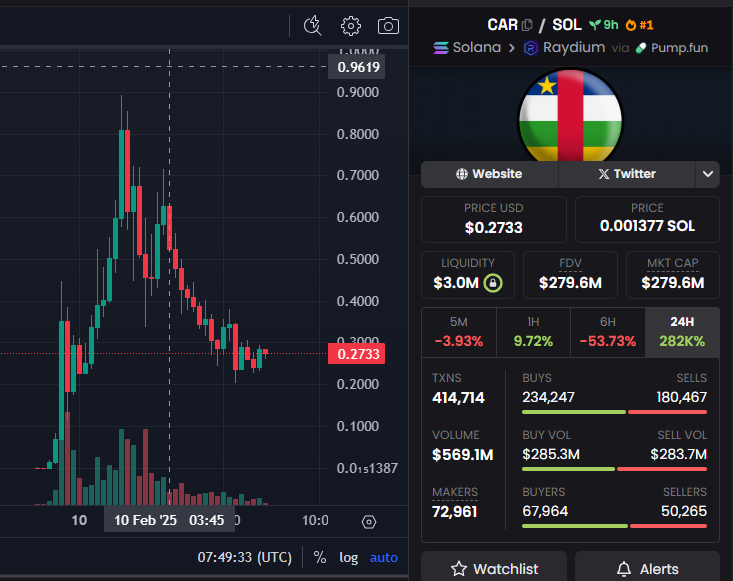733x581 pixels.
Task: Toggle log scale on the chart
Action: coord(348,557)
